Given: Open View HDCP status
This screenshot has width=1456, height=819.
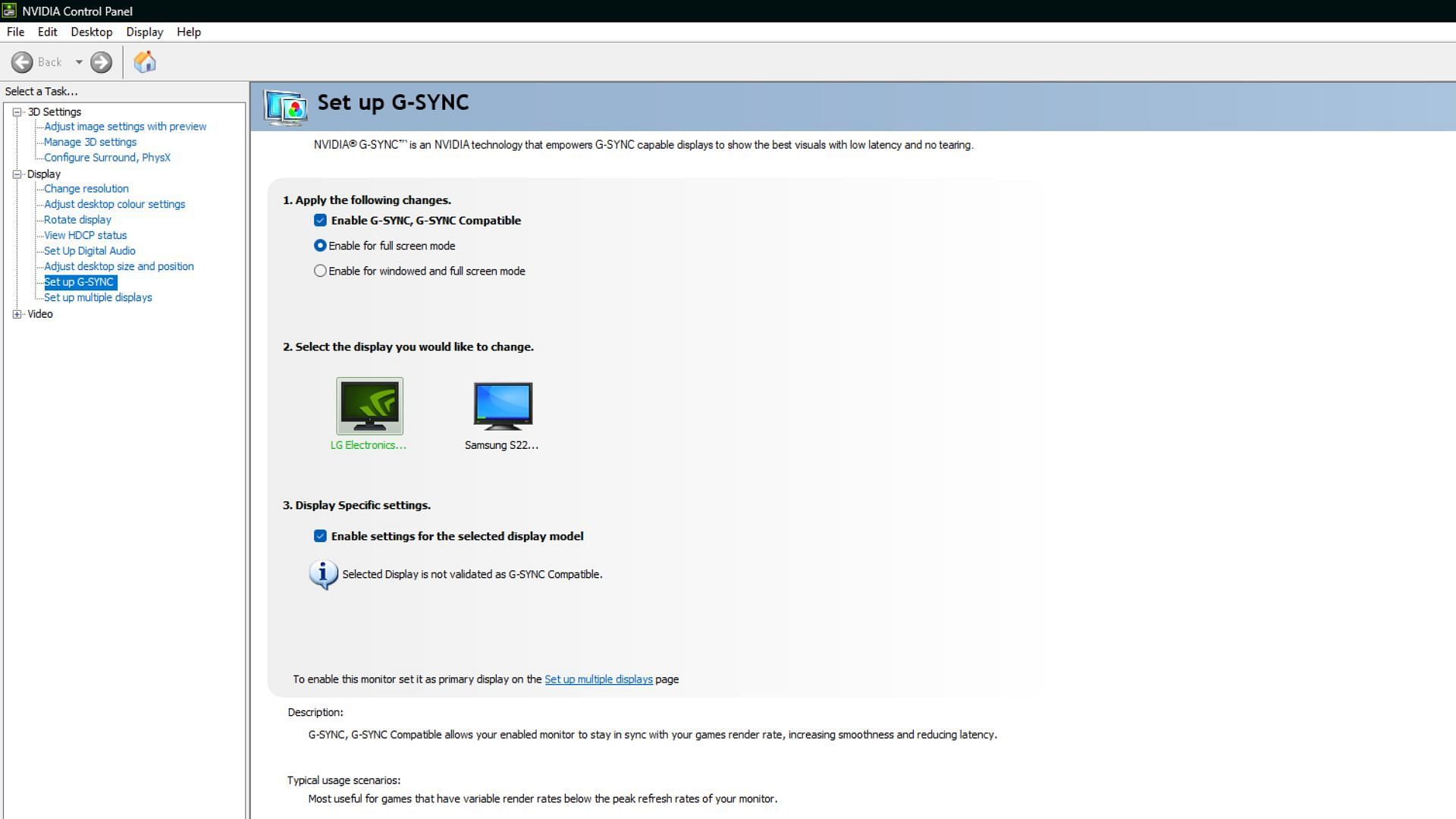Looking at the screenshot, I should pos(85,235).
